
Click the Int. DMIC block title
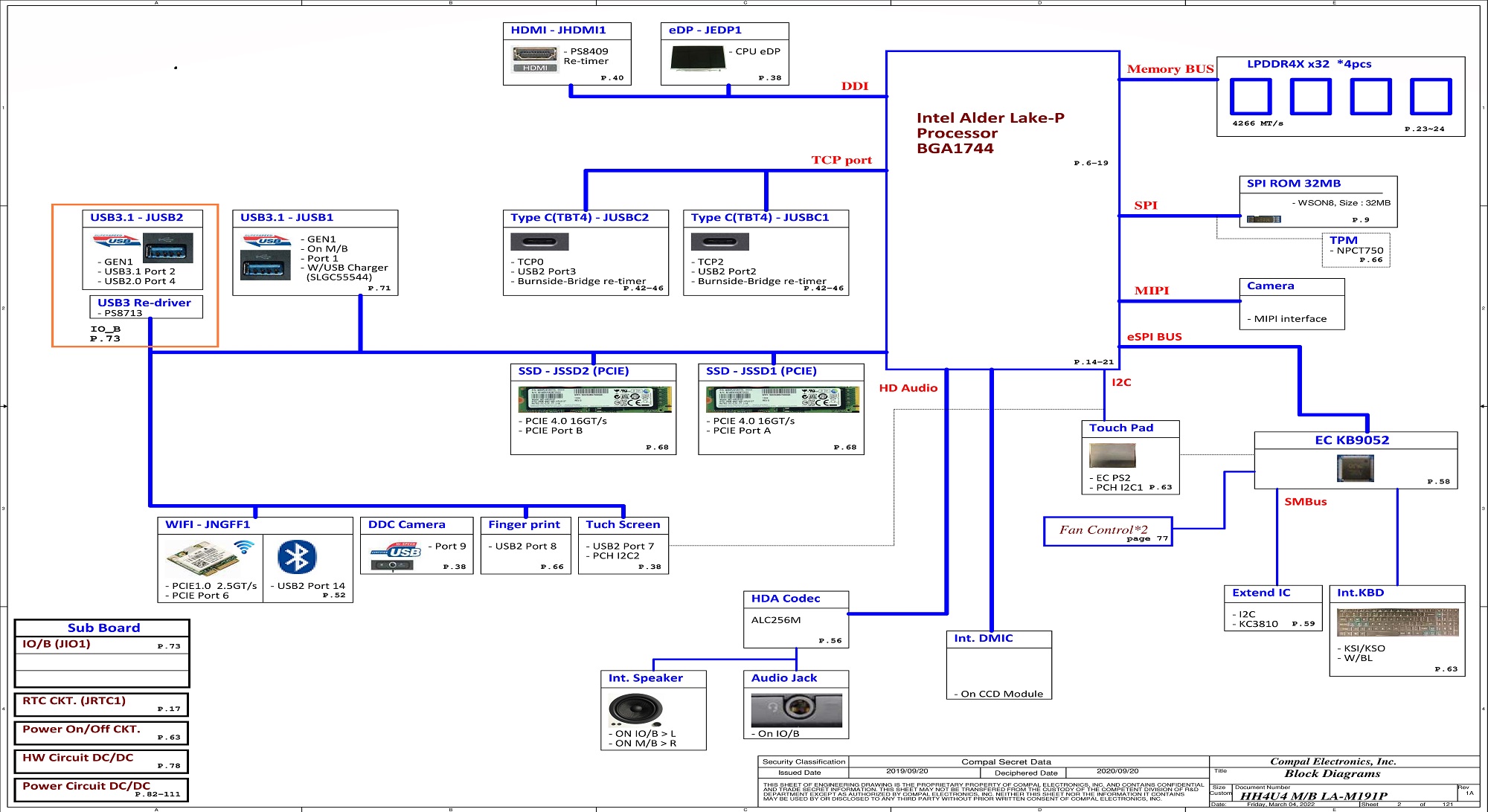tap(984, 638)
